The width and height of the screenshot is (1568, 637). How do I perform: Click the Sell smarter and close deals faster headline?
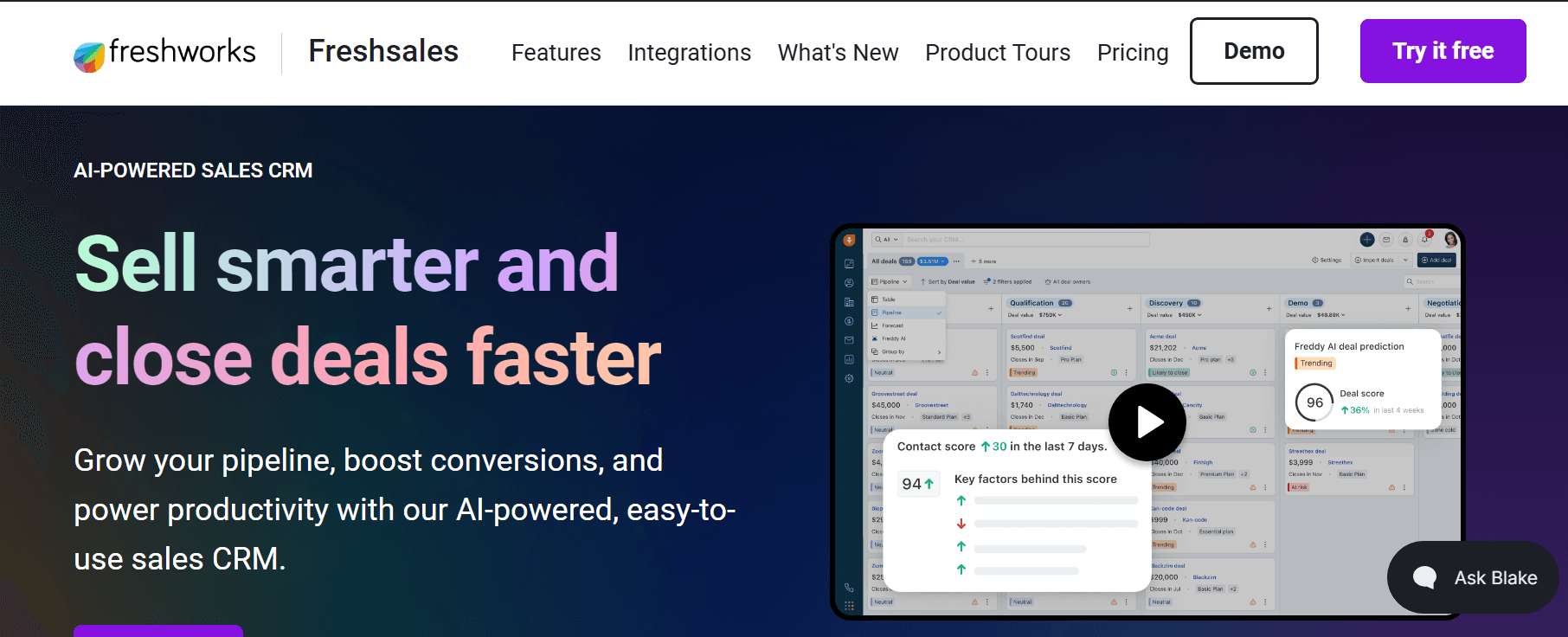coord(368,310)
